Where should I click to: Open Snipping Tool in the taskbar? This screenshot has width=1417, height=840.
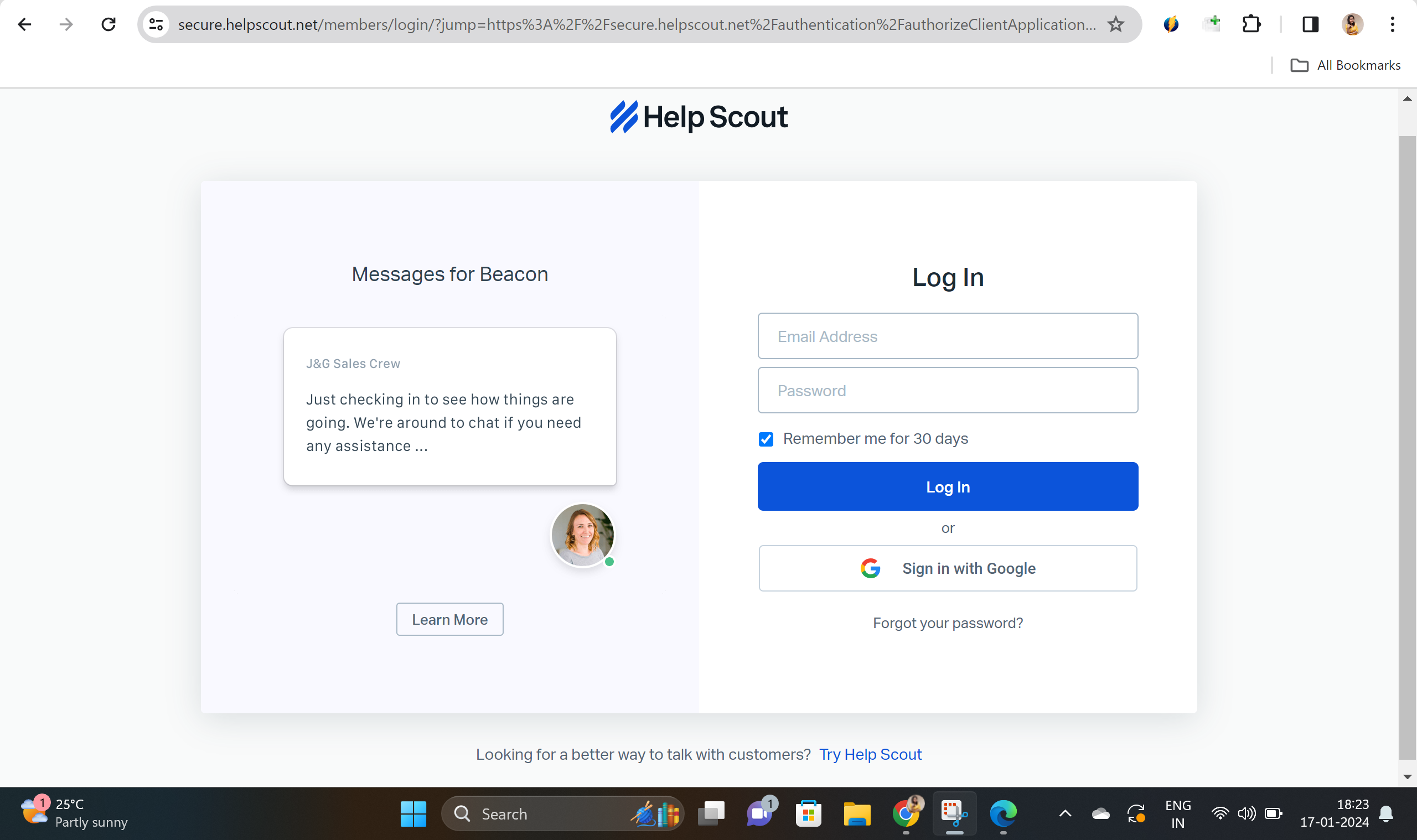(x=954, y=814)
